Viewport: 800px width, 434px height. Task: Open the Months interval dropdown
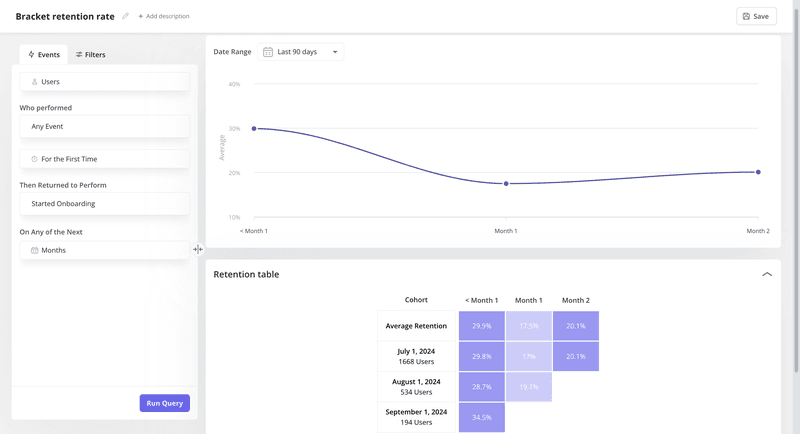(x=104, y=250)
